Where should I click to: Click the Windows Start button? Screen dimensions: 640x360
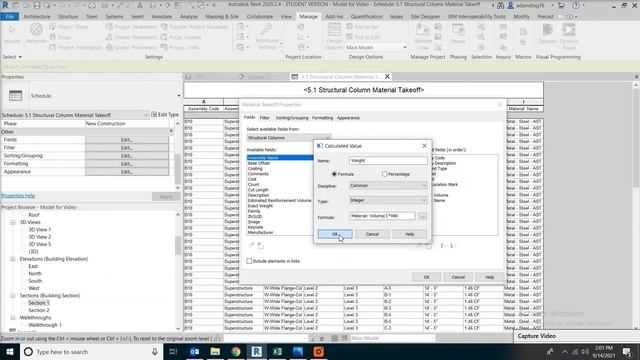coord(10,351)
